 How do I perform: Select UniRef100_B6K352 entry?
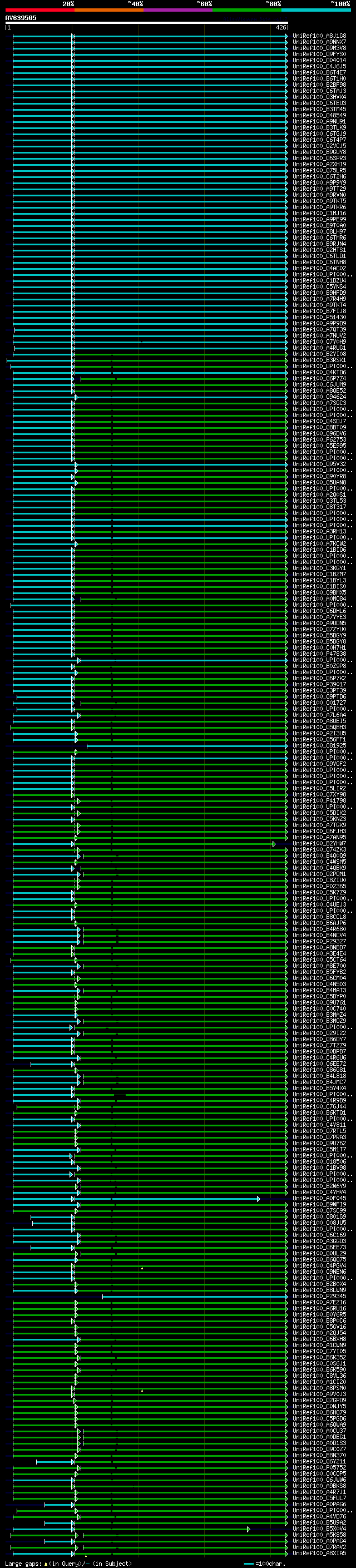pyautogui.click(x=319, y=1357)
